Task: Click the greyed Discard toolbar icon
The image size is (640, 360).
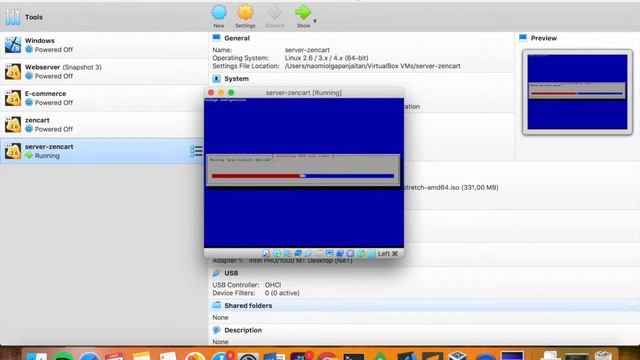Action: click(274, 13)
